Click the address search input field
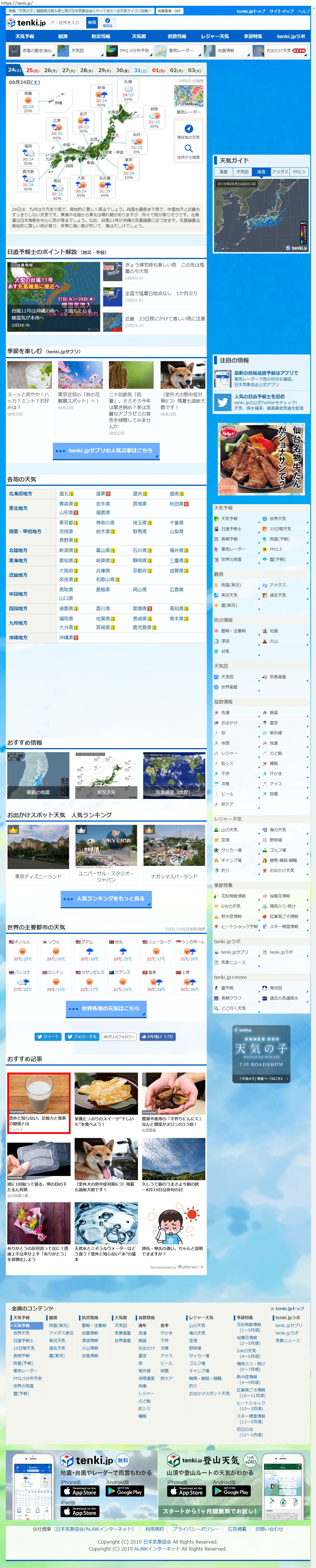 (67, 22)
